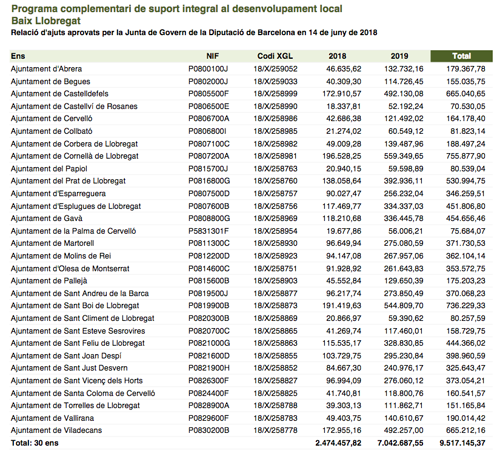
Task: Click code 18/X/258986 for Cervelló
Action: click(275, 119)
